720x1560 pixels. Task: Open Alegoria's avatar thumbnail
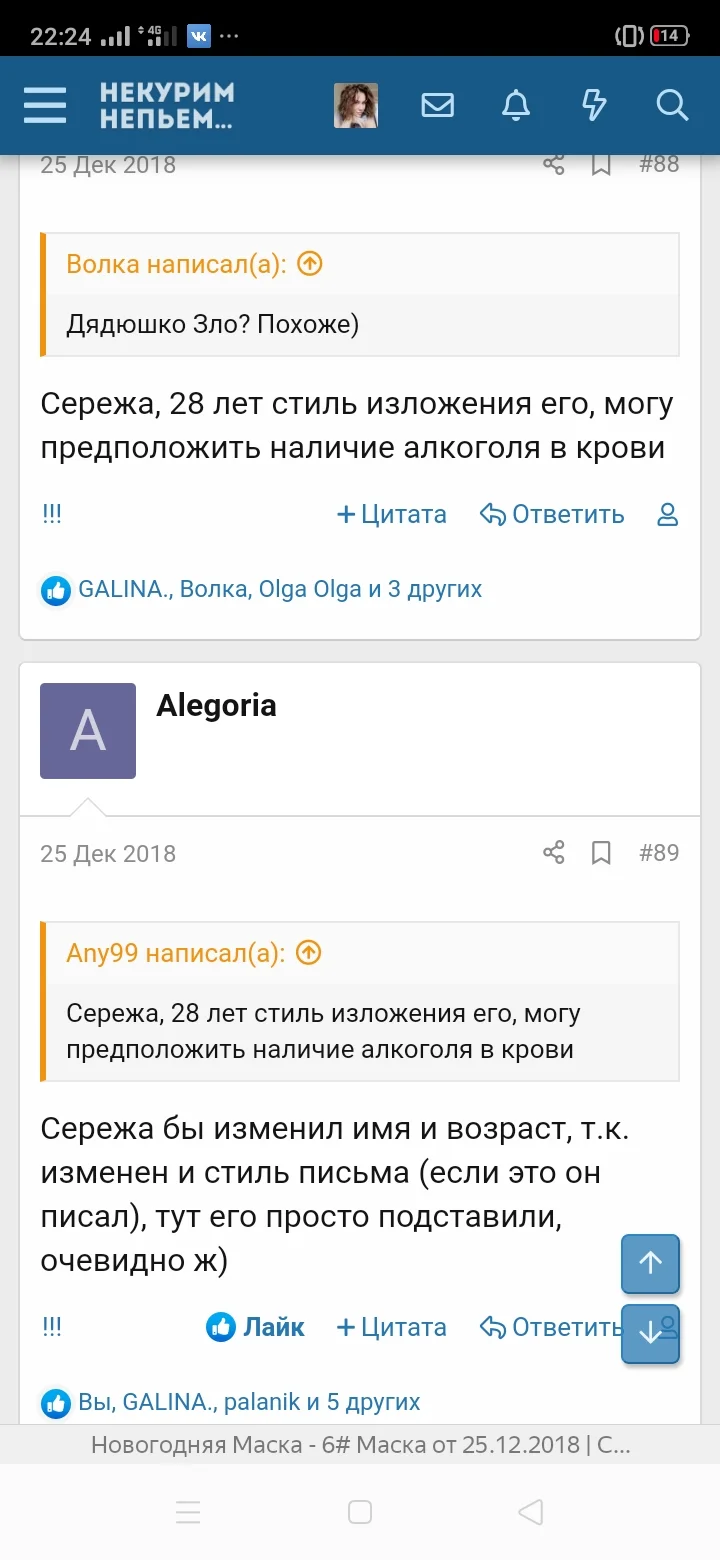[x=88, y=731]
